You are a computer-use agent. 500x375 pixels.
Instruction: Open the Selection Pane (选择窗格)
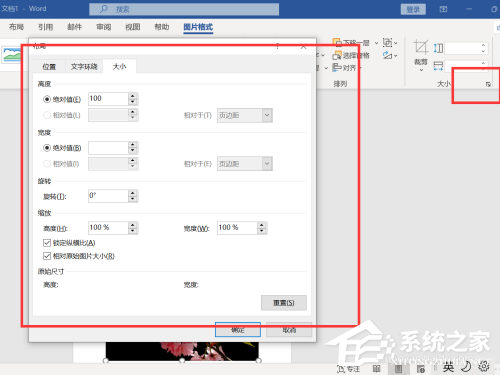point(351,55)
